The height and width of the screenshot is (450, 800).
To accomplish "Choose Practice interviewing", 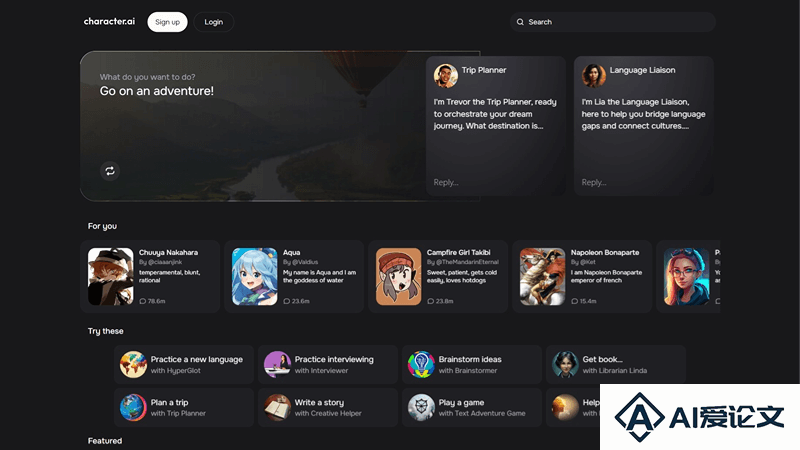I will pos(328,364).
